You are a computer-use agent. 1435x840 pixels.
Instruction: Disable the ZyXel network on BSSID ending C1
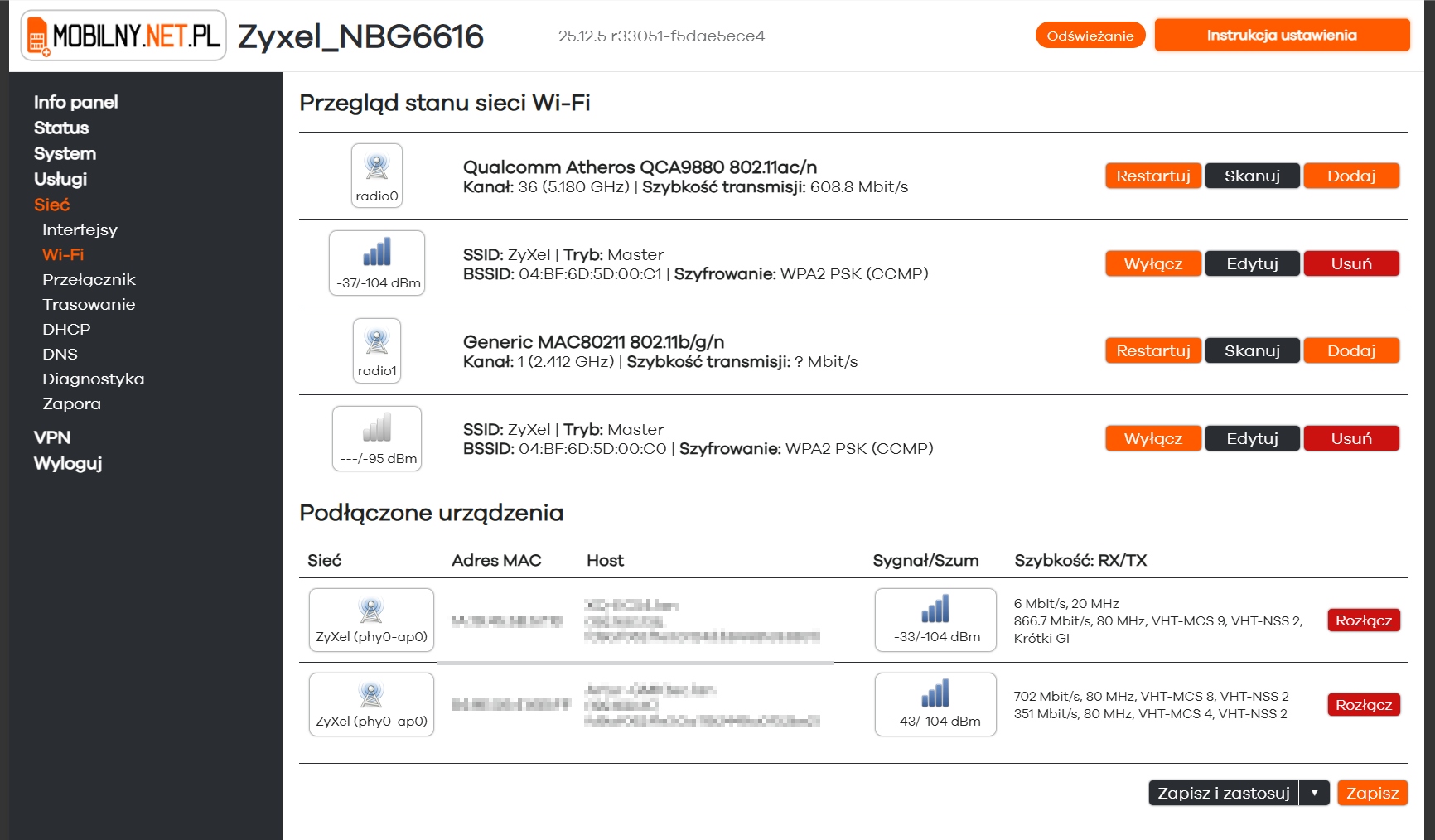point(1153,263)
